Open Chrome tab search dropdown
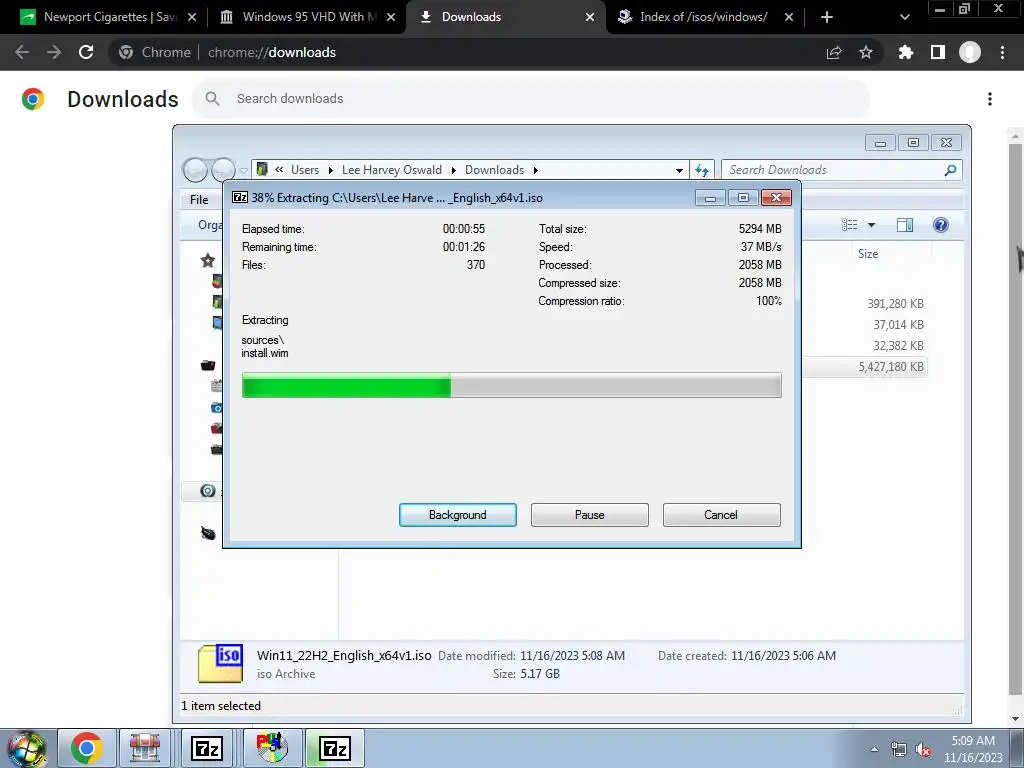 (904, 17)
